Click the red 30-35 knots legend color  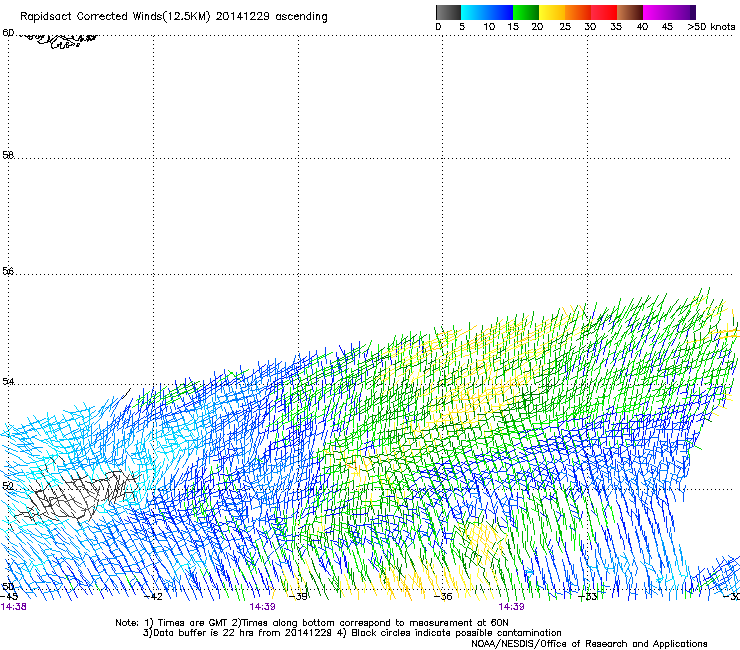(604, 12)
